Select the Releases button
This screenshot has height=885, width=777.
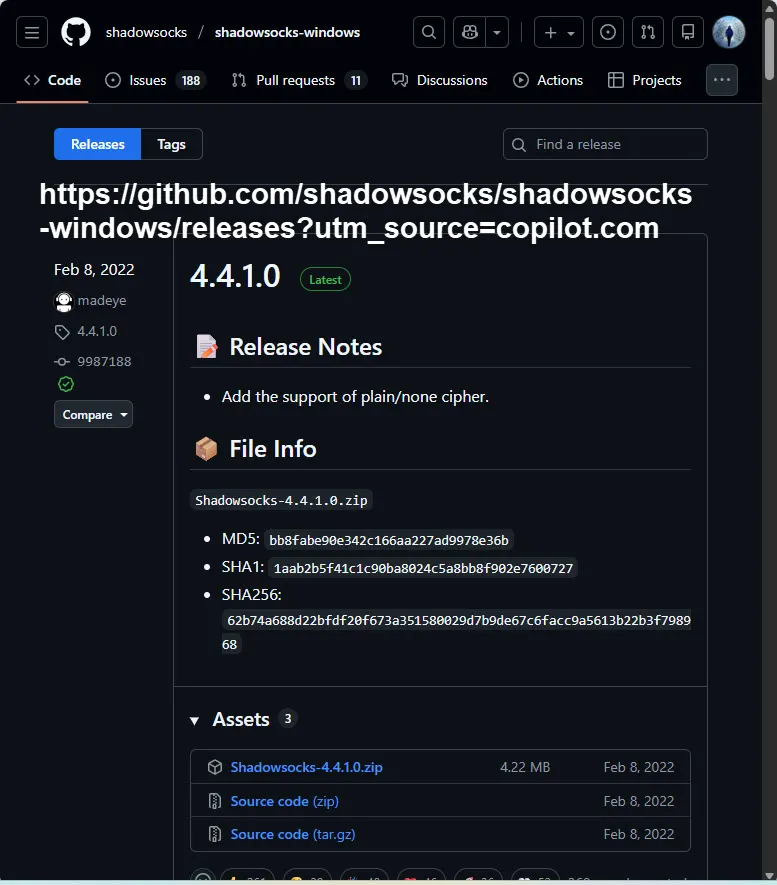[97, 144]
